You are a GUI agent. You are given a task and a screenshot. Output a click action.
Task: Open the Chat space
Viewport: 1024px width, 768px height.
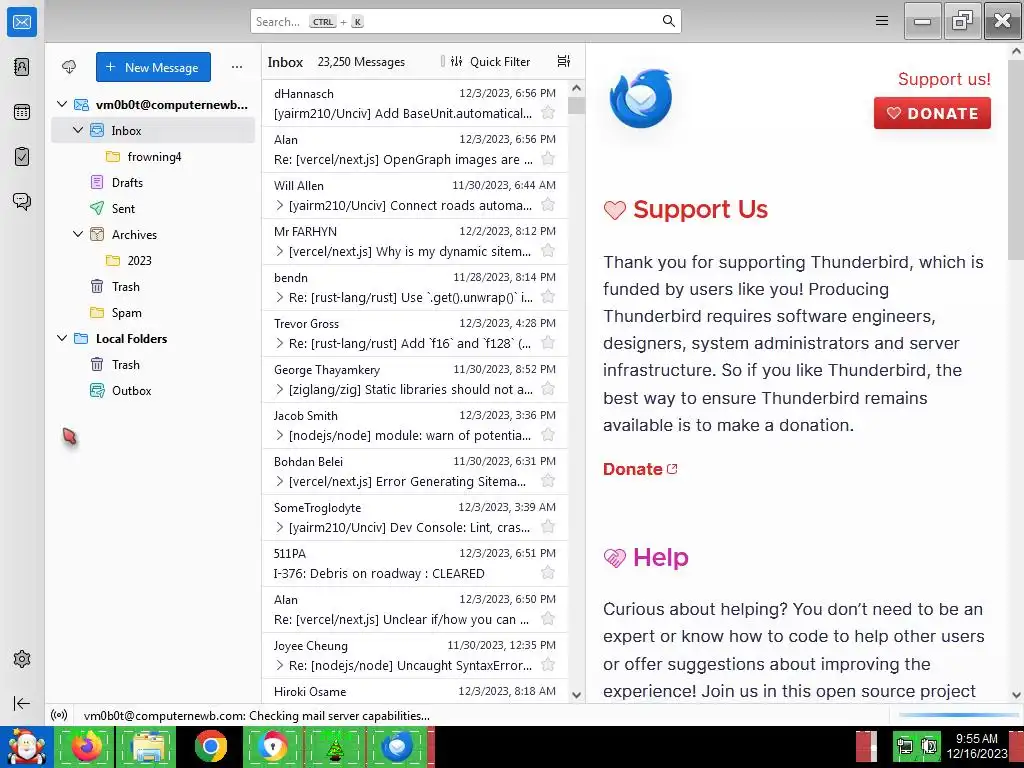pos(22,201)
